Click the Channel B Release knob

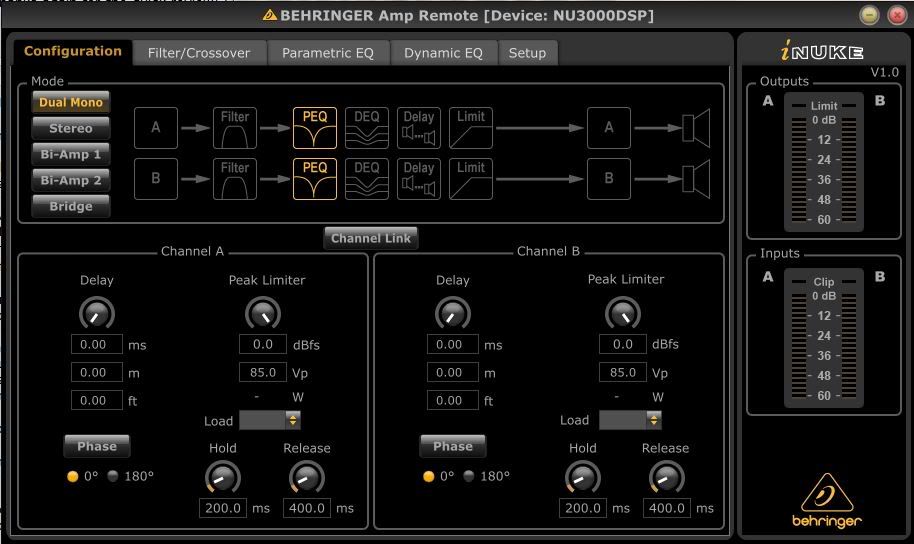coord(666,478)
